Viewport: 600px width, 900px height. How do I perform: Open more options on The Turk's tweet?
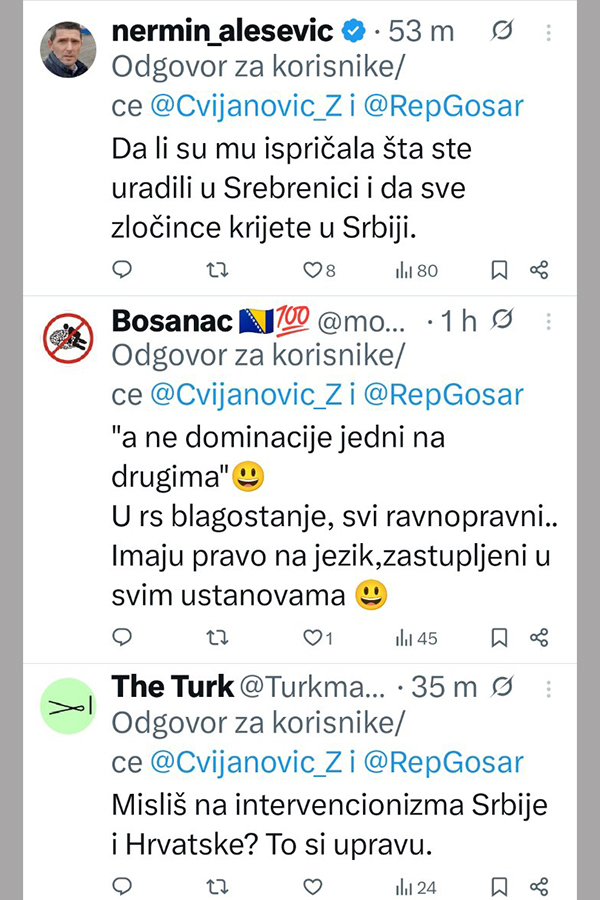pos(549,687)
